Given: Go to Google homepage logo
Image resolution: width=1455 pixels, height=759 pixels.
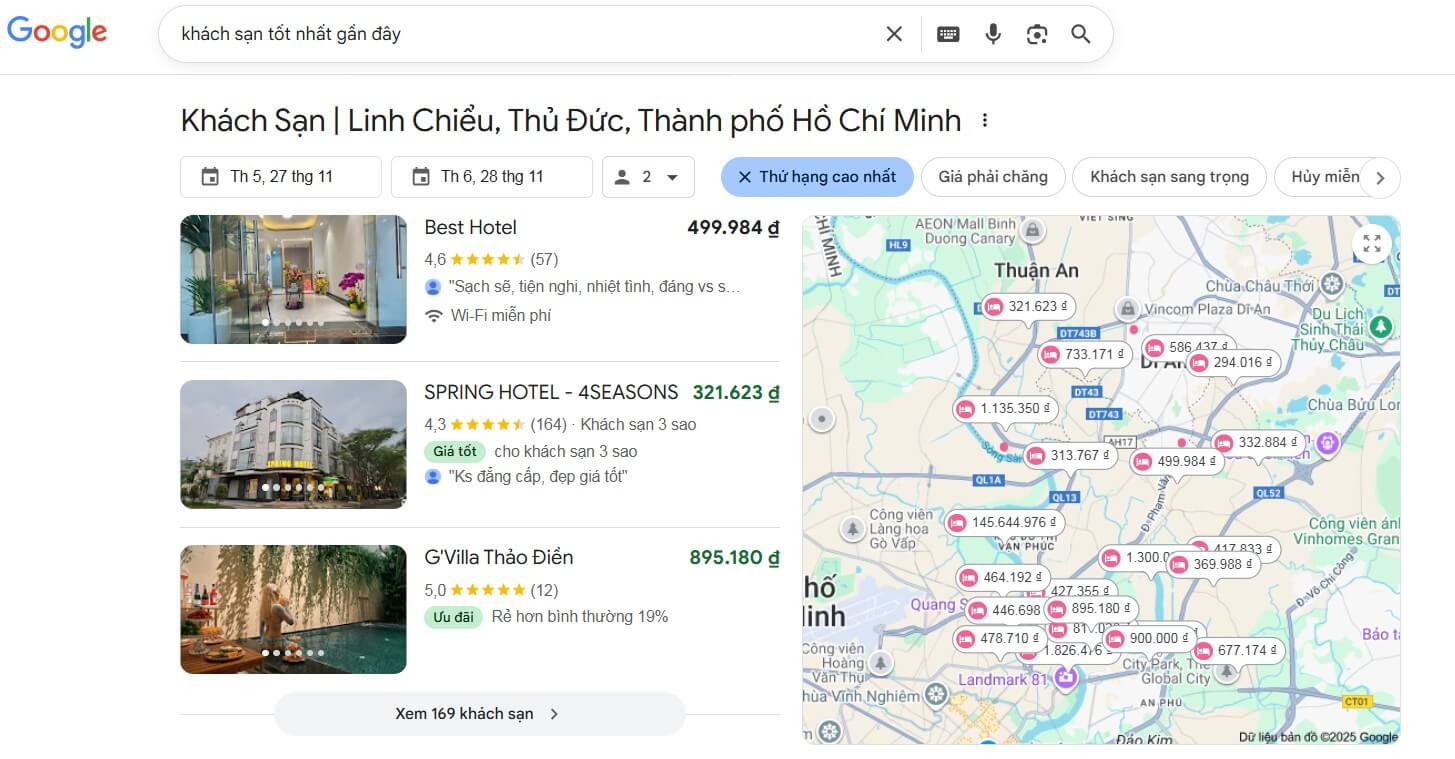Looking at the screenshot, I should [x=57, y=33].
